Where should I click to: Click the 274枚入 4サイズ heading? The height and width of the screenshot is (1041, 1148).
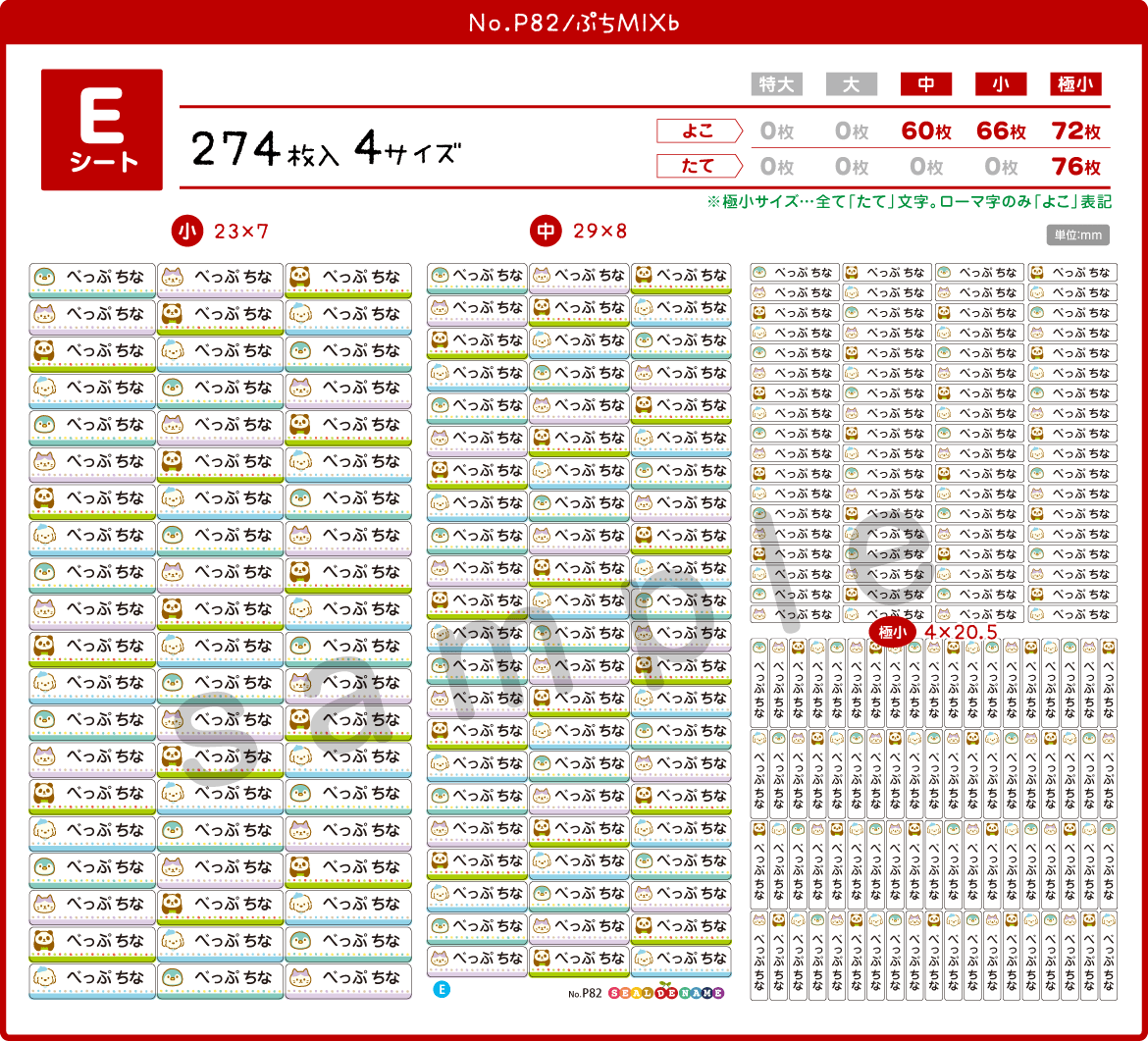(327, 148)
